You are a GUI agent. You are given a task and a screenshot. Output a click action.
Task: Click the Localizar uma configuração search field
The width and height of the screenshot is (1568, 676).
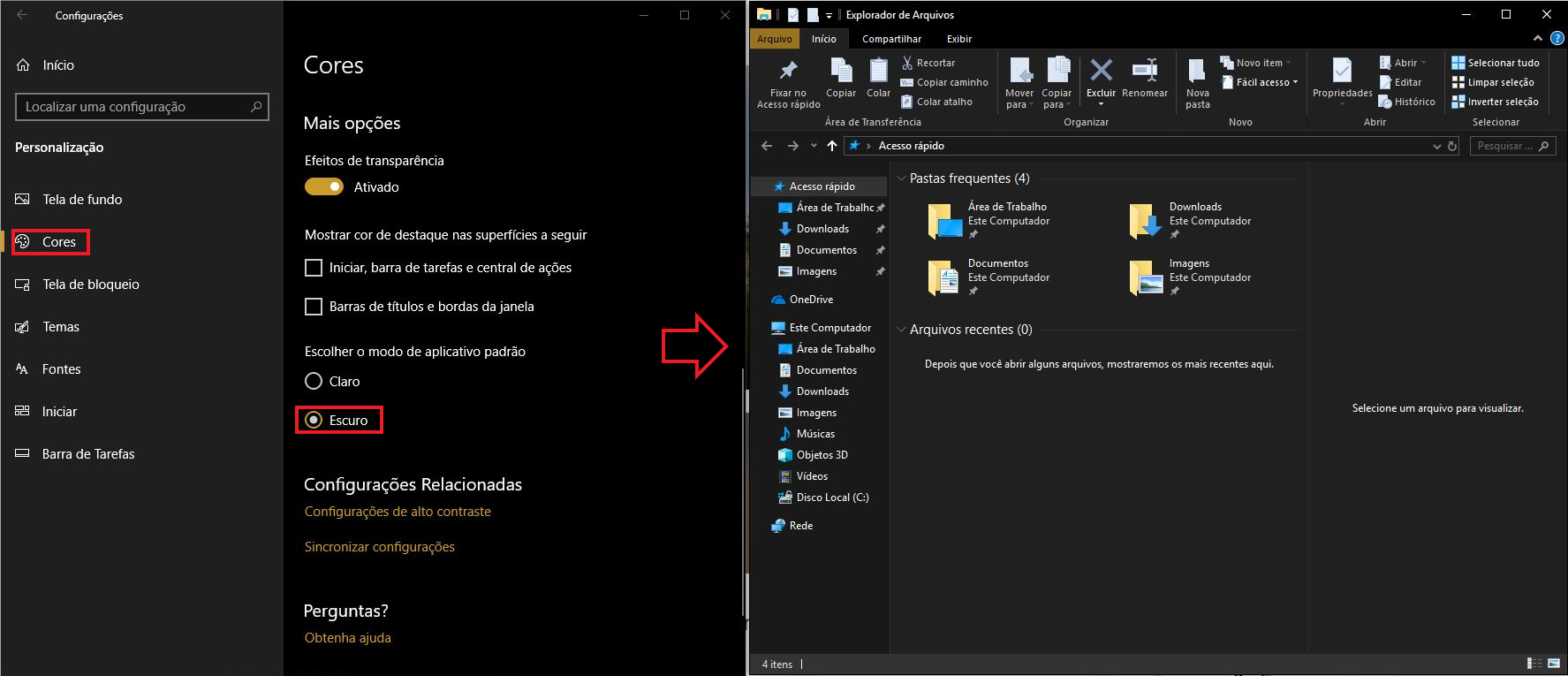[142, 107]
